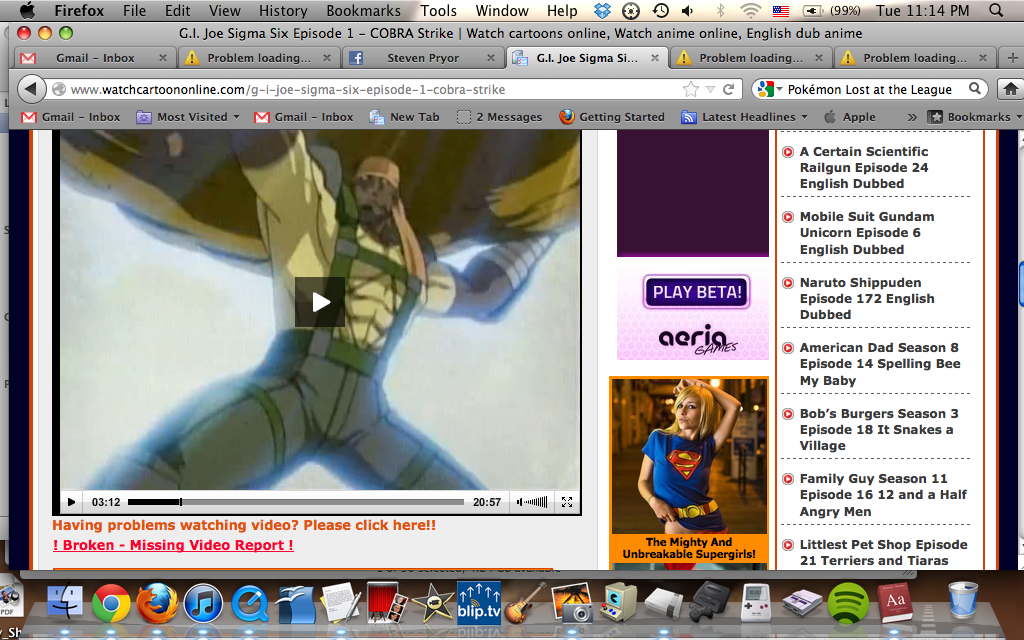Open the Apple menu

pyautogui.click(x=27, y=10)
